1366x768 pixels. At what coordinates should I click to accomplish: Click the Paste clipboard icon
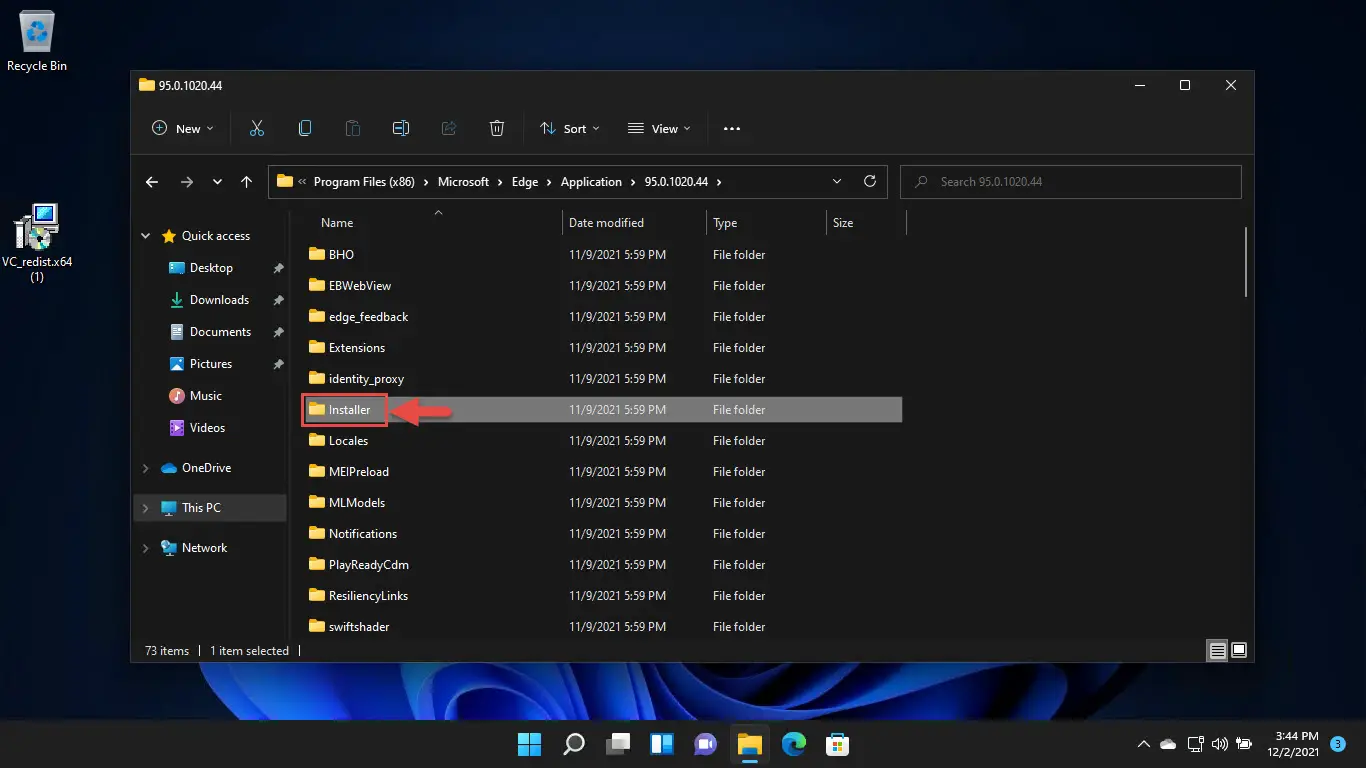pyautogui.click(x=353, y=128)
